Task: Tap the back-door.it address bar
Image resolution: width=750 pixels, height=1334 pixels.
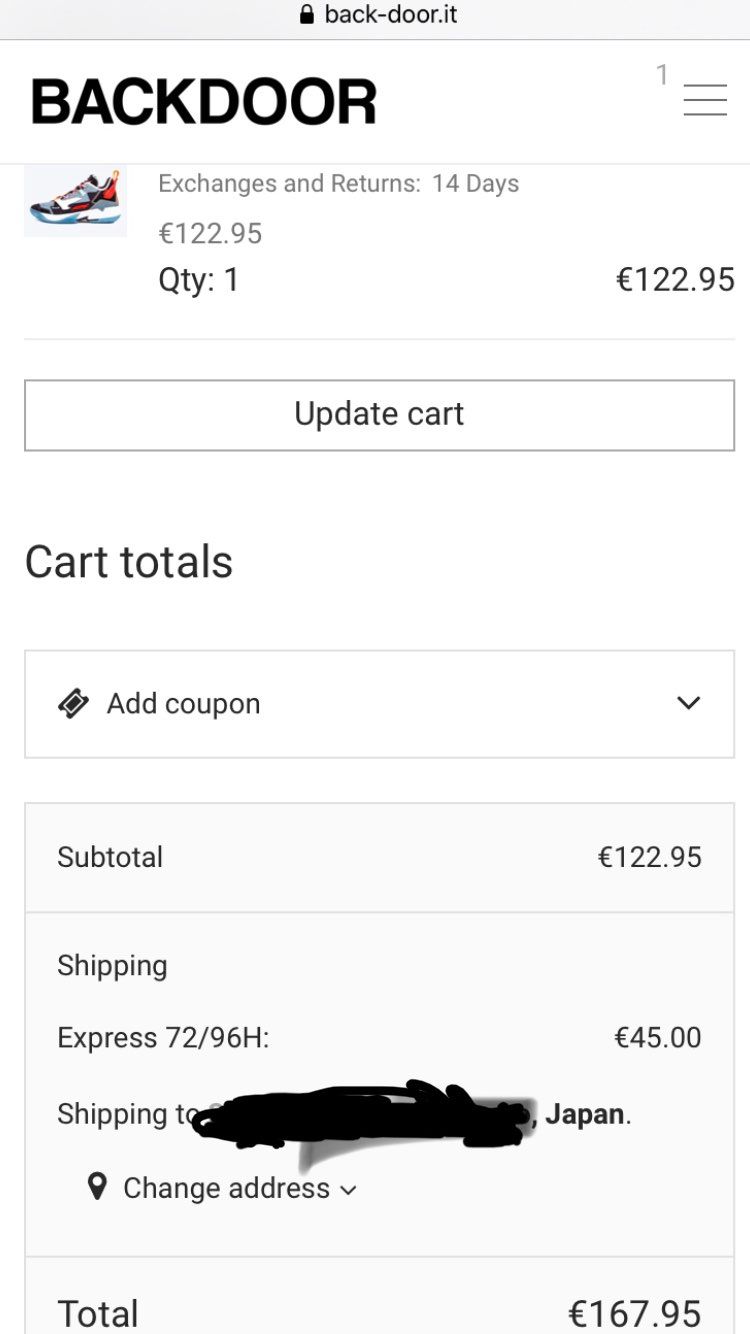Action: point(390,15)
